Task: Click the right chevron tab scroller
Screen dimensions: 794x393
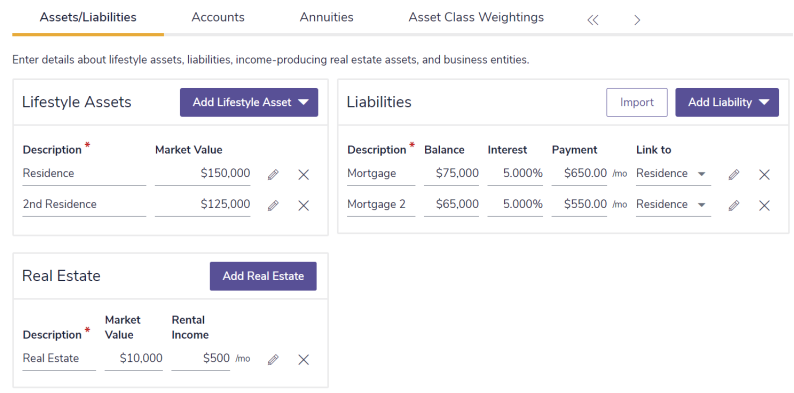Action: (x=637, y=20)
